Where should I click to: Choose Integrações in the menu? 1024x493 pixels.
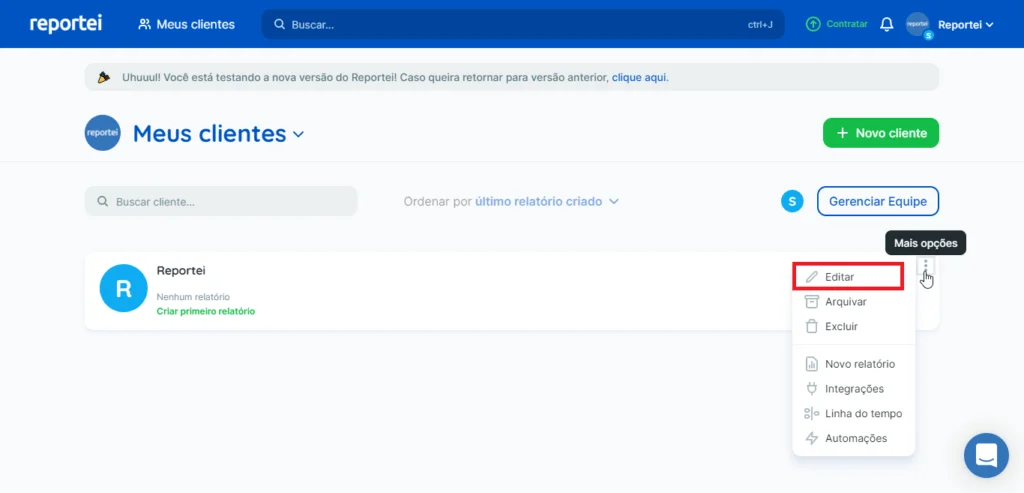pyautogui.click(x=853, y=389)
